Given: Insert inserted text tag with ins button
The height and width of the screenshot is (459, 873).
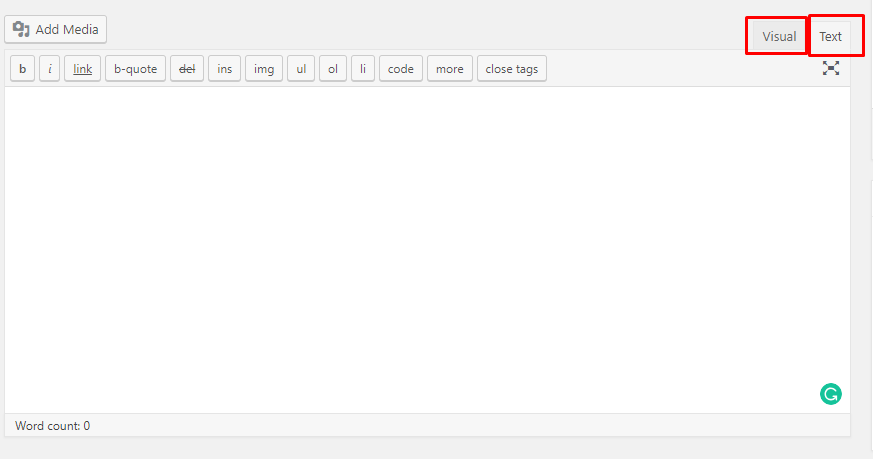Looking at the screenshot, I should coord(224,69).
